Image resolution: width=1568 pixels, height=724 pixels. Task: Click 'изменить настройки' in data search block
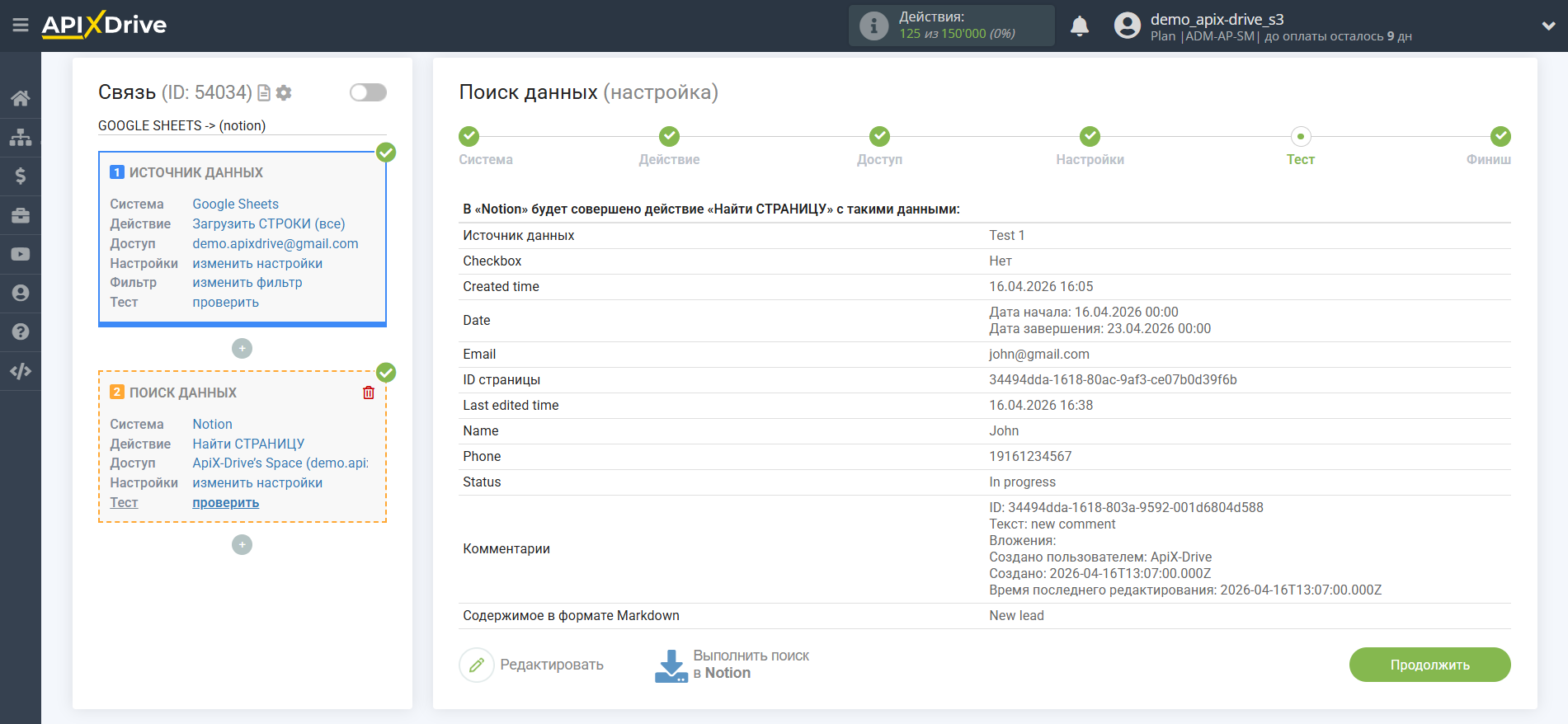click(257, 482)
